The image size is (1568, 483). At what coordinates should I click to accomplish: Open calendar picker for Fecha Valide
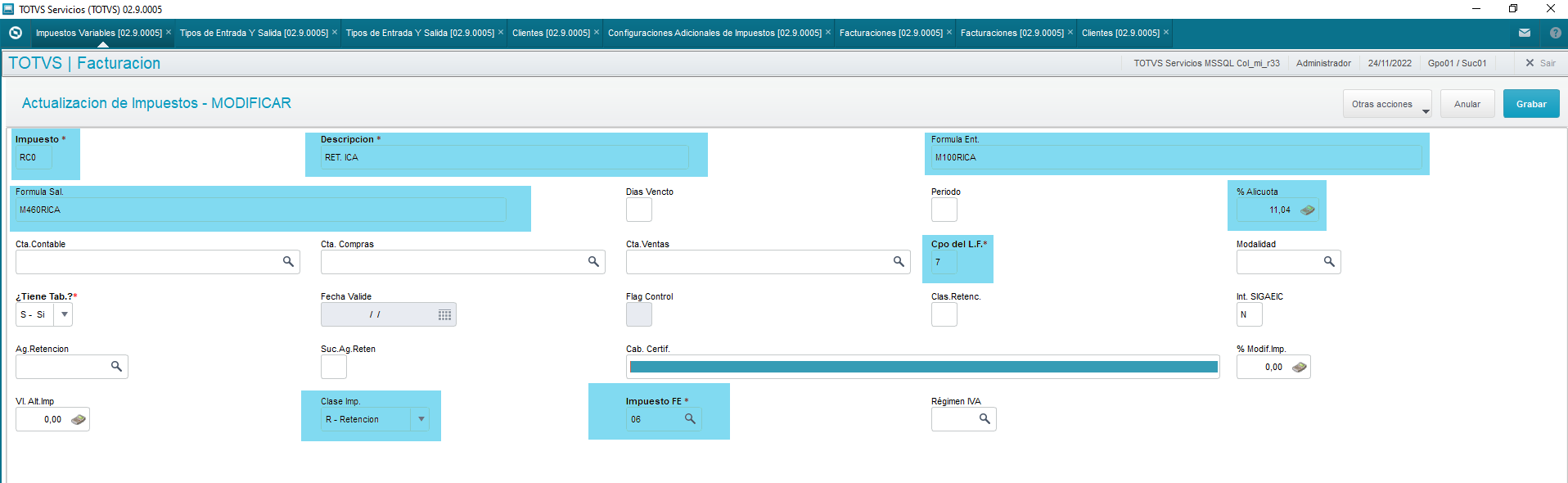(444, 315)
